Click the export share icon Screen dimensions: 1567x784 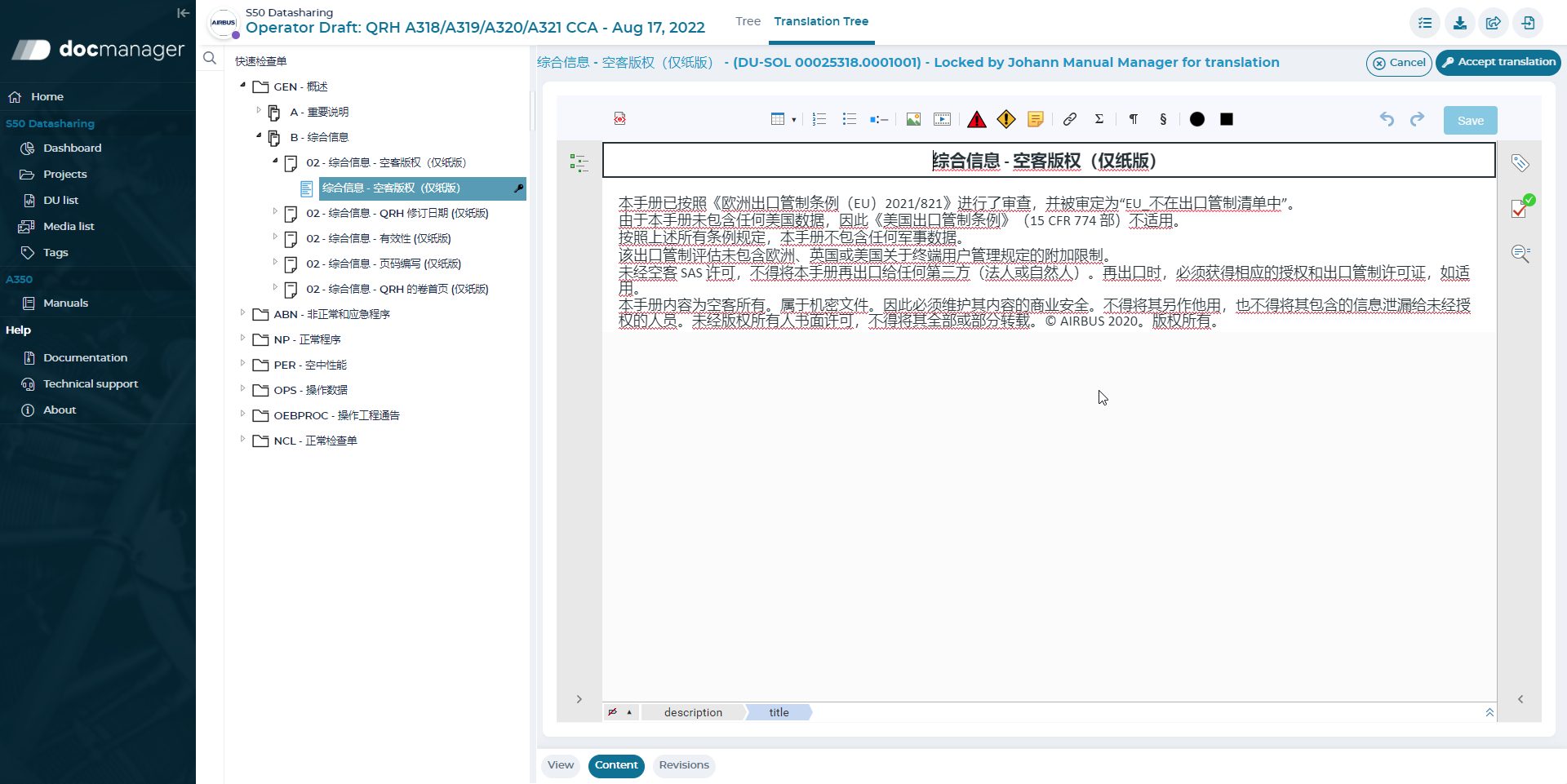[1494, 23]
